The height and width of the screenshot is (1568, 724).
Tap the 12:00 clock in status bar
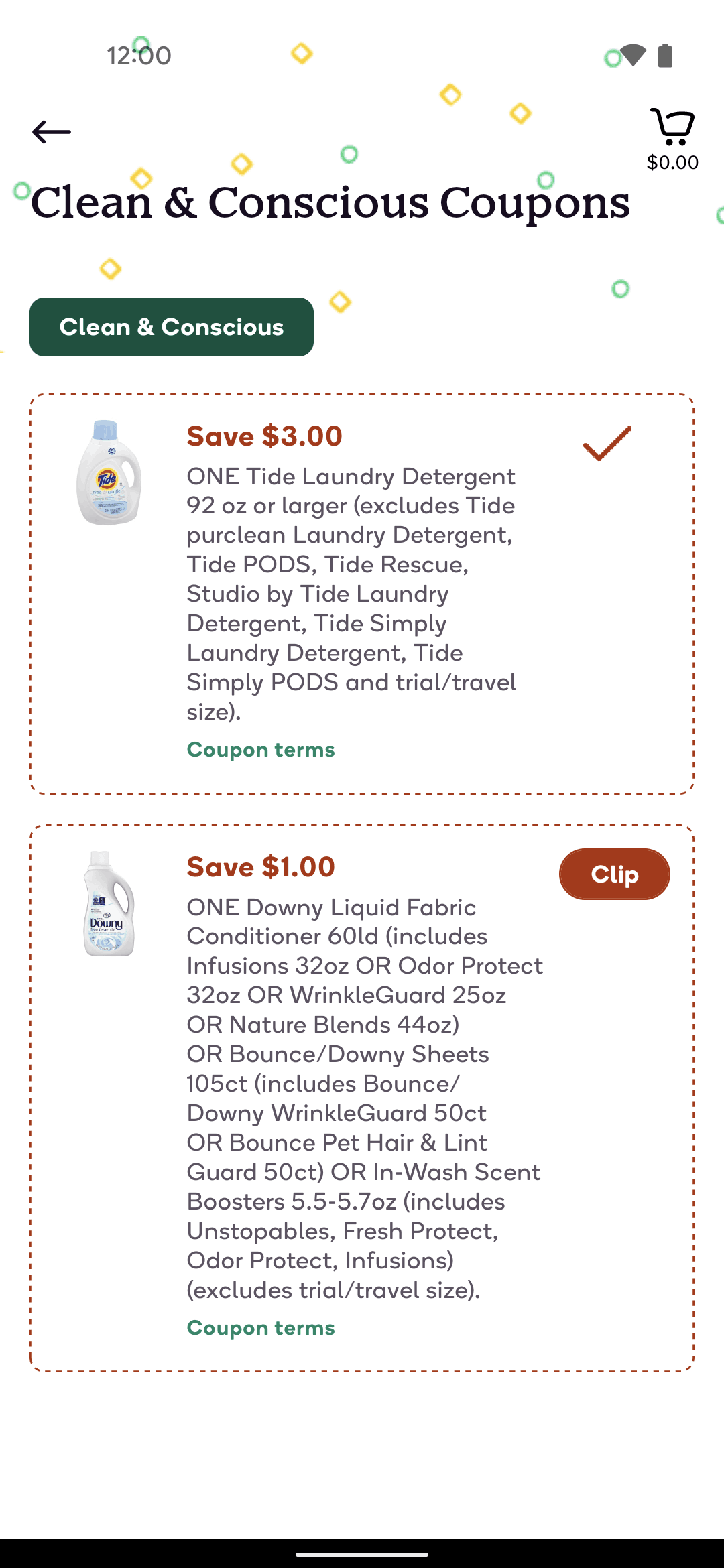139,56
